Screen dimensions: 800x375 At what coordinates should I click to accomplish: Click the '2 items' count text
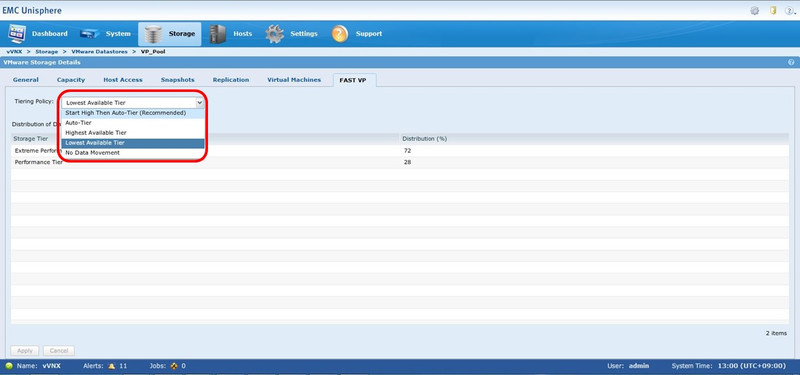776,333
